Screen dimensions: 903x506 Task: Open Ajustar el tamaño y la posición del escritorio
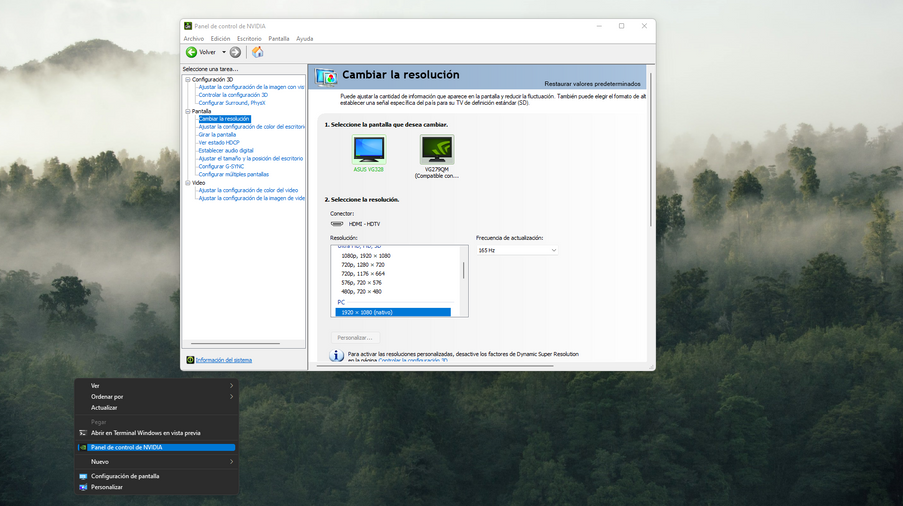(x=251, y=158)
